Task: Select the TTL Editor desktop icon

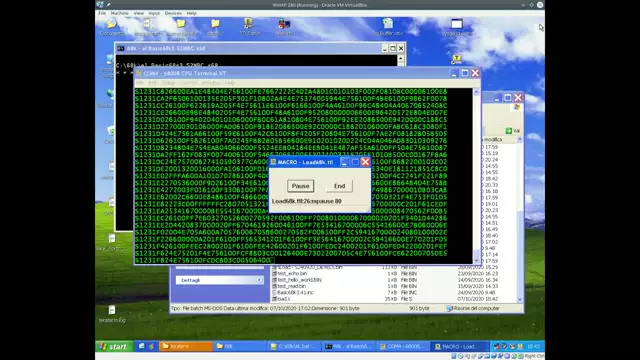Action: 249,27
